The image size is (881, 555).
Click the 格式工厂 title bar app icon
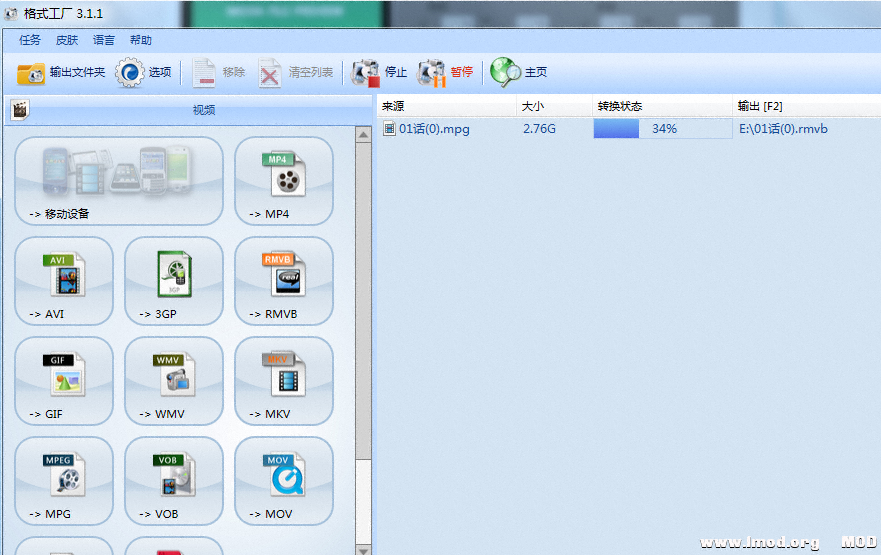[x=11, y=13]
